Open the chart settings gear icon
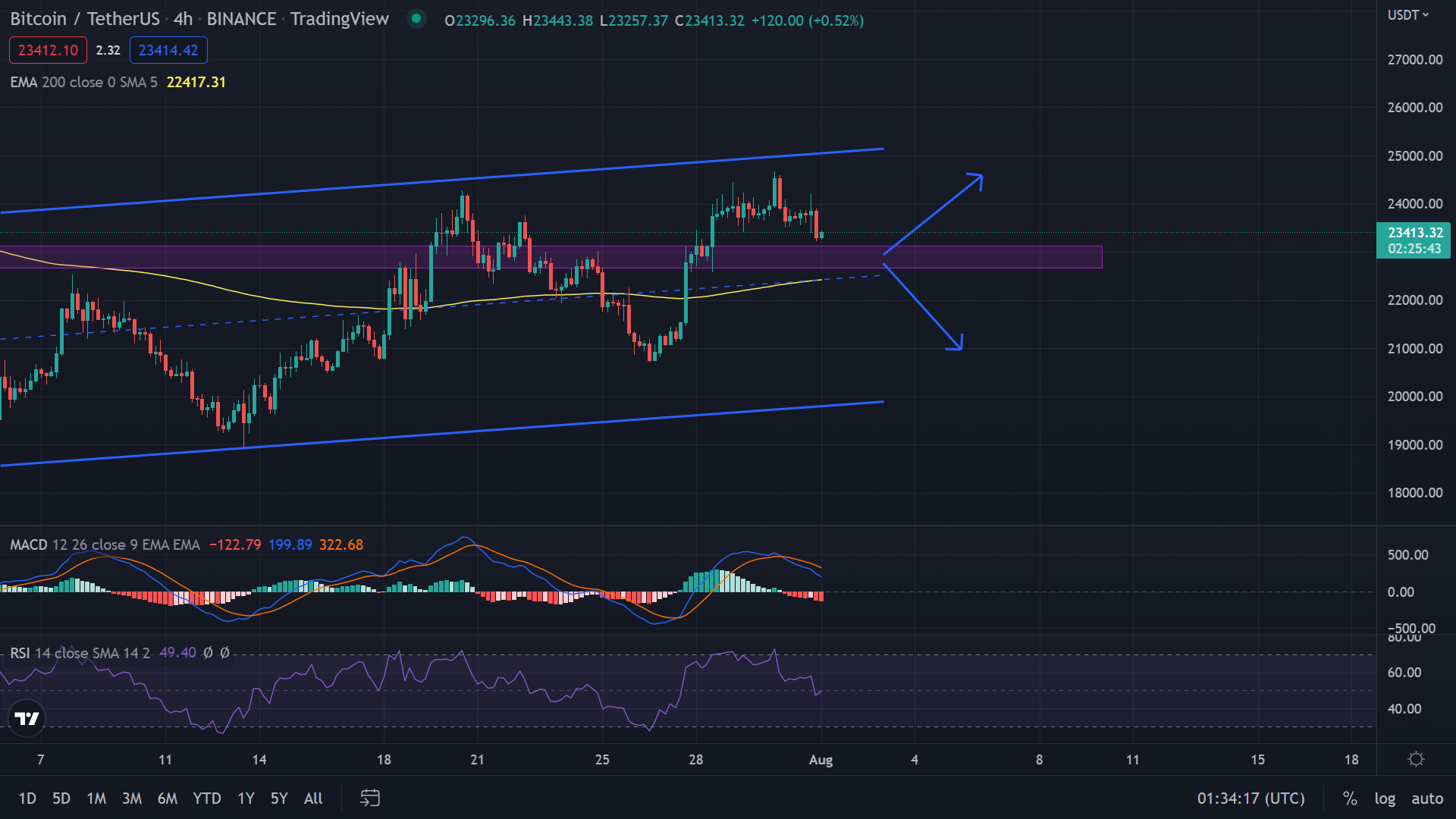The image size is (1456, 819). 1416,759
